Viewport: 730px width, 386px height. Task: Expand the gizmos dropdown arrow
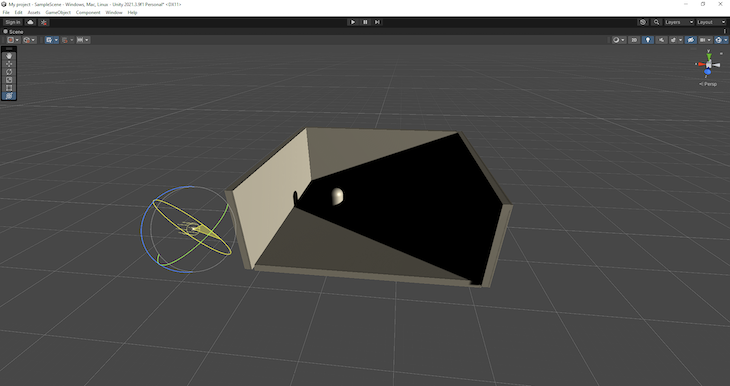726,40
